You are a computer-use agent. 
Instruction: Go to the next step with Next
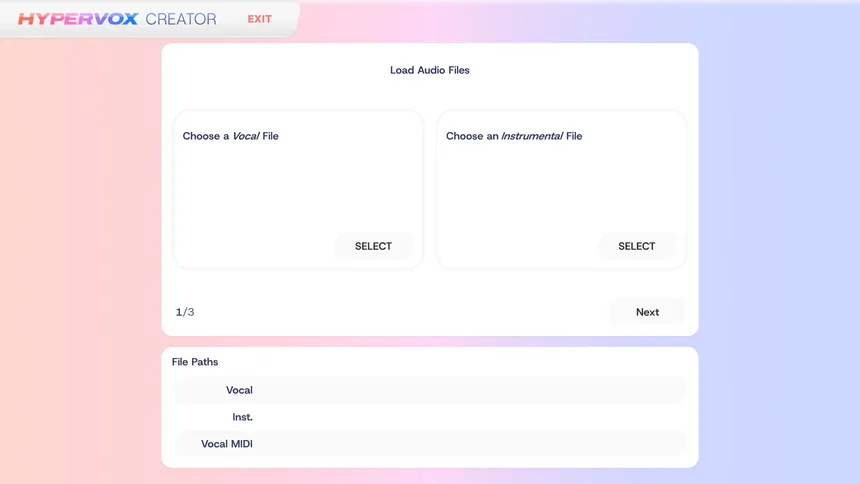[x=647, y=312]
